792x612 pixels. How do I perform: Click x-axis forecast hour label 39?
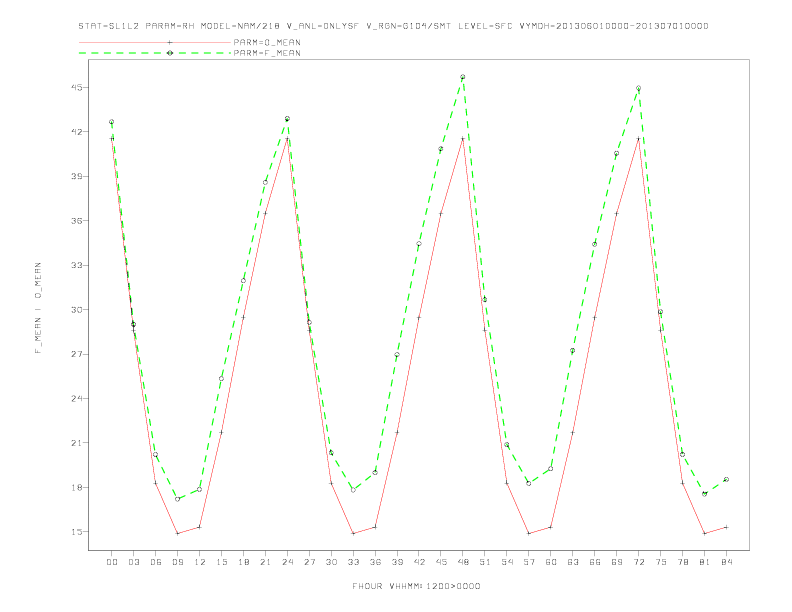point(397,562)
